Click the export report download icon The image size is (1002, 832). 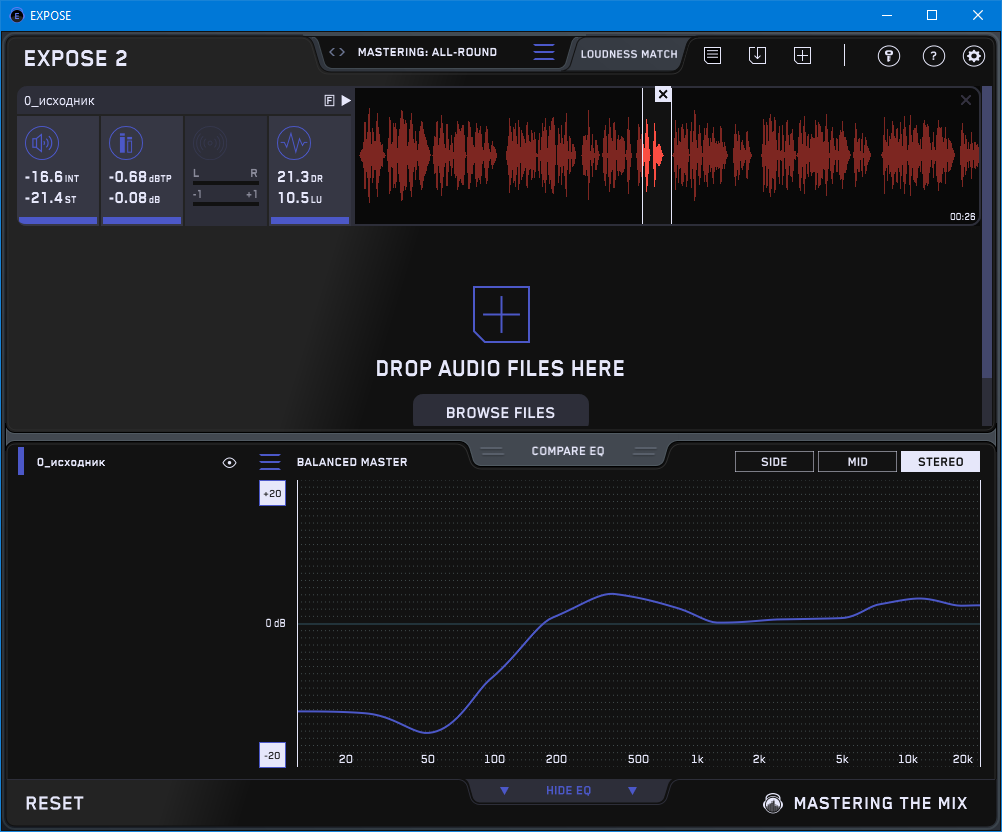[757, 56]
